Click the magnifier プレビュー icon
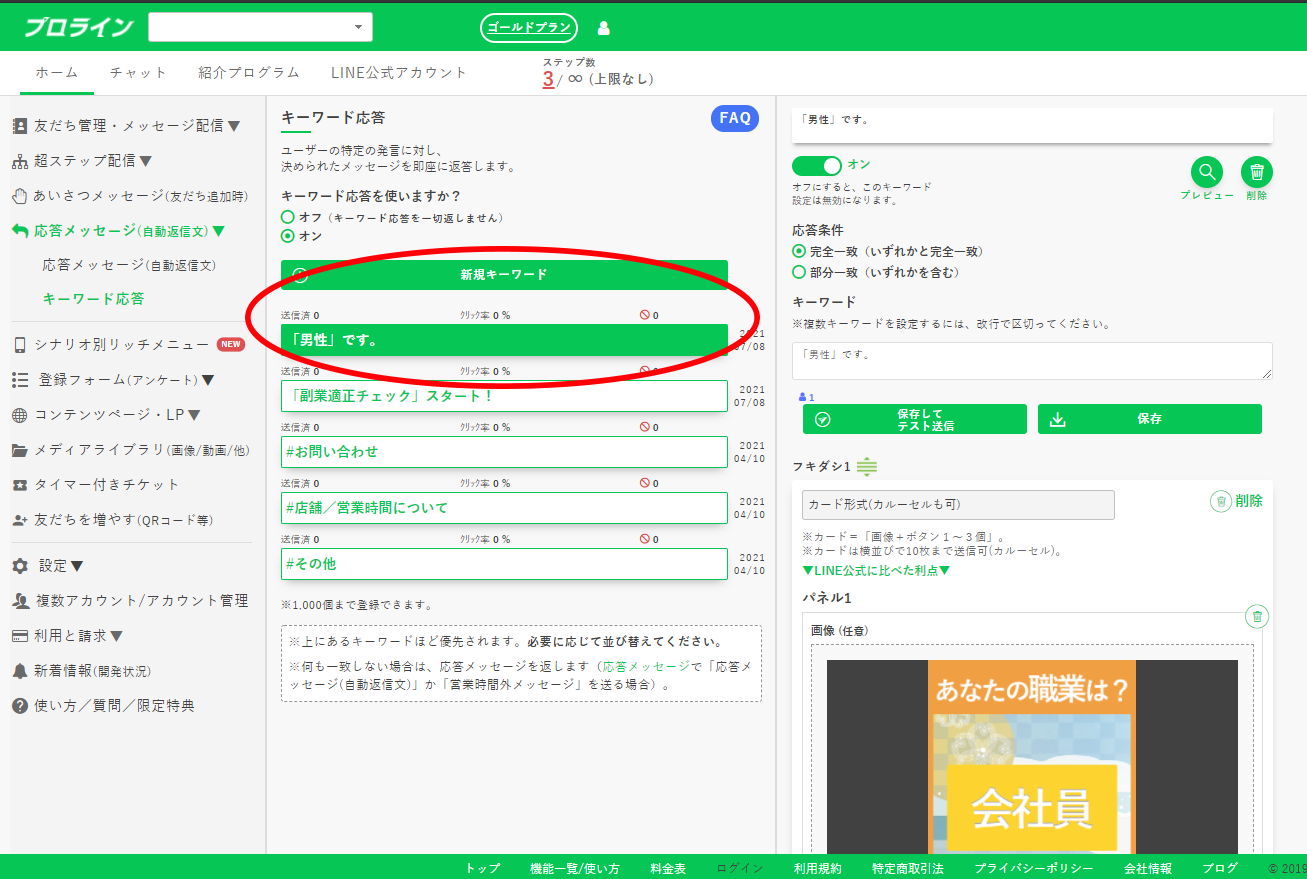Screen dimensions: 1307x879 point(1207,172)
